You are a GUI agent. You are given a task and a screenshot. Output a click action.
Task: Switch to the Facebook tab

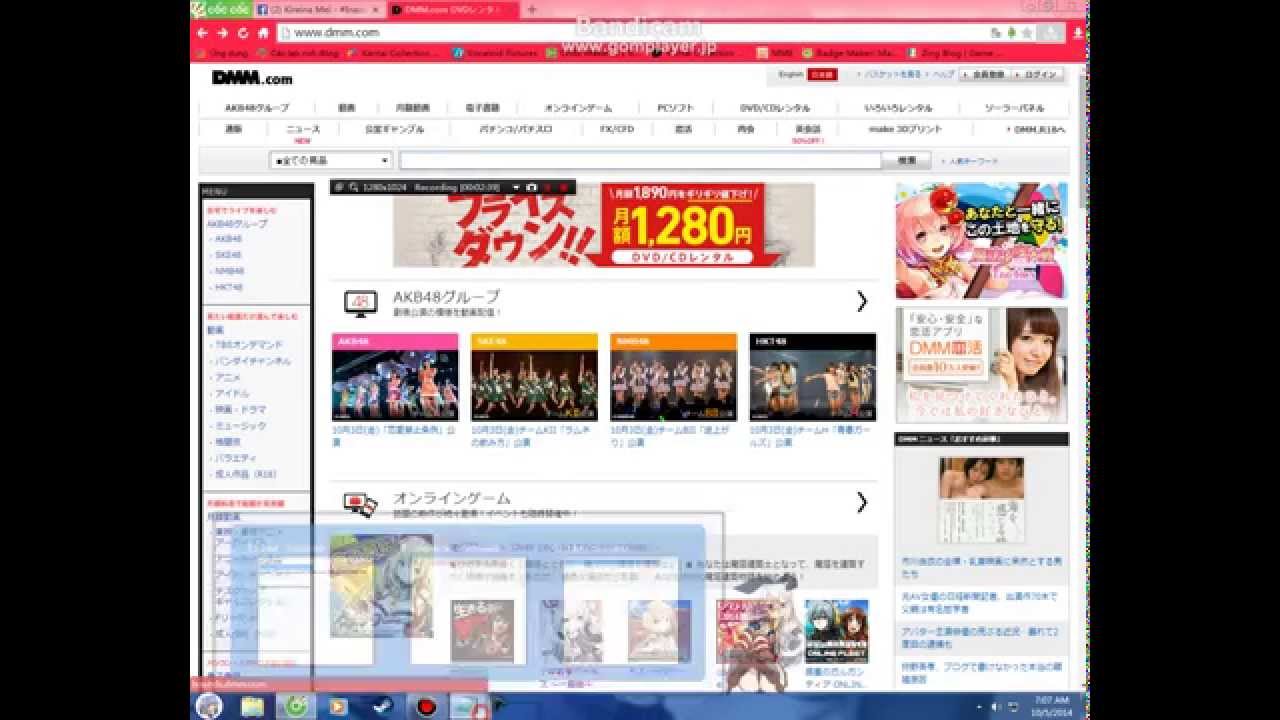[315, 10]
